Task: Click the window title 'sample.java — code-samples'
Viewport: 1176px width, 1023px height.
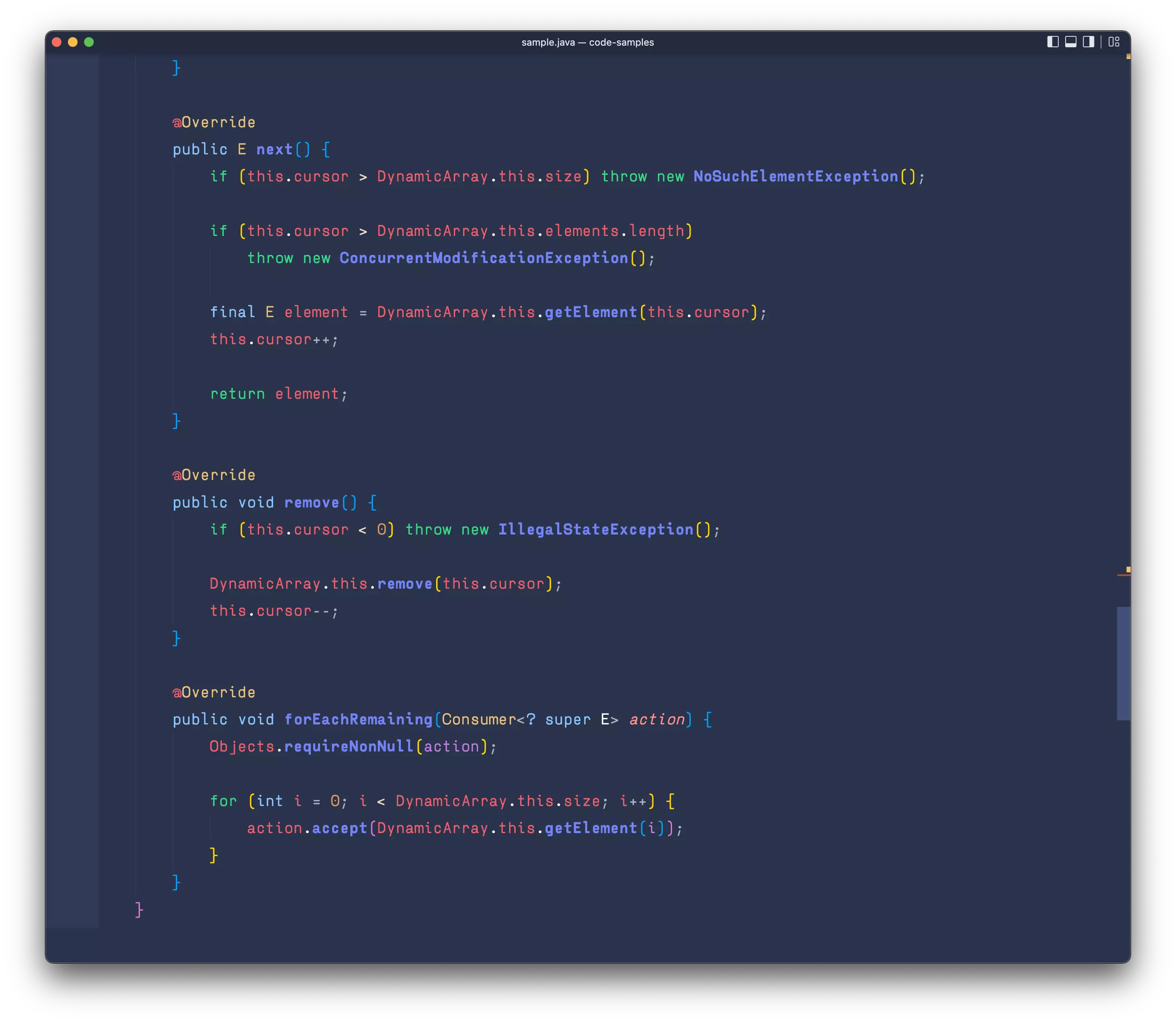Action: 588,42
